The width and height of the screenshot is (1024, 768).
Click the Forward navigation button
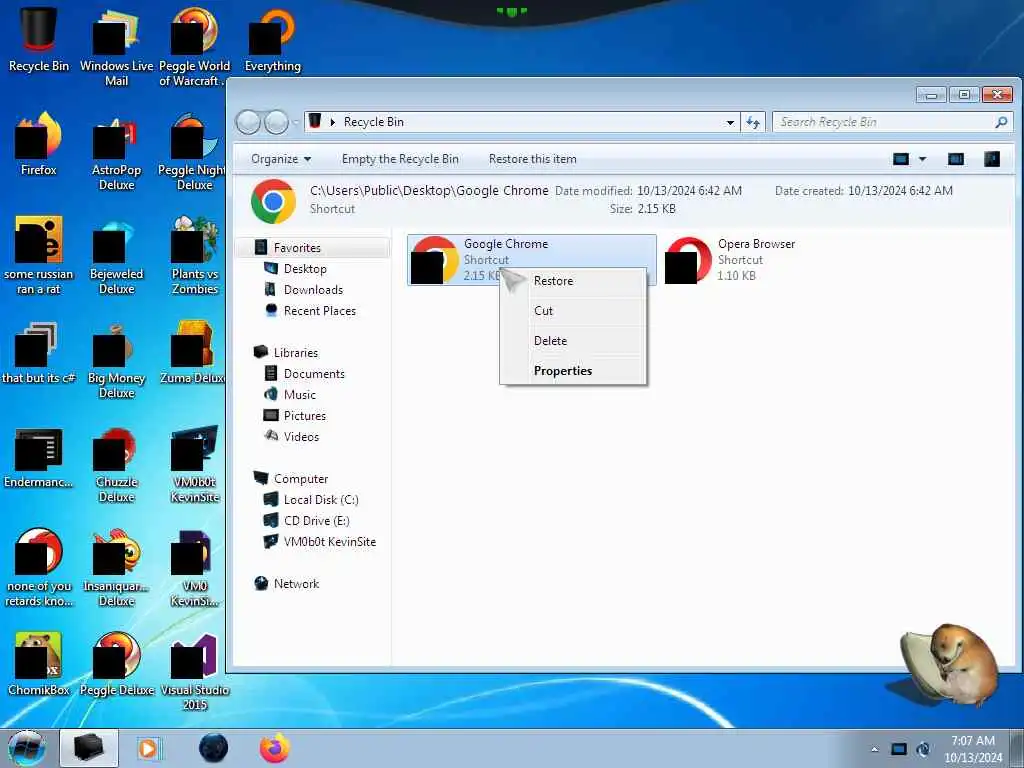[276, 122]
